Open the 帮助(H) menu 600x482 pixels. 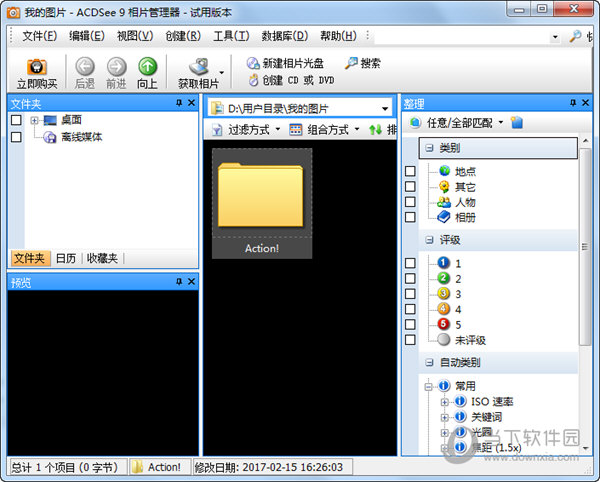click(x=338, y=36)
